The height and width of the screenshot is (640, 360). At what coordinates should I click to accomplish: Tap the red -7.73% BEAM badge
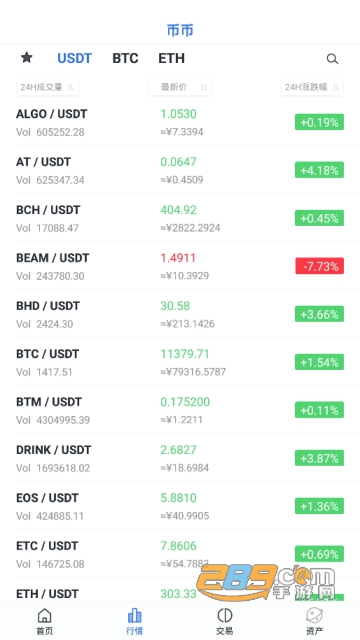tap(319, 266)
